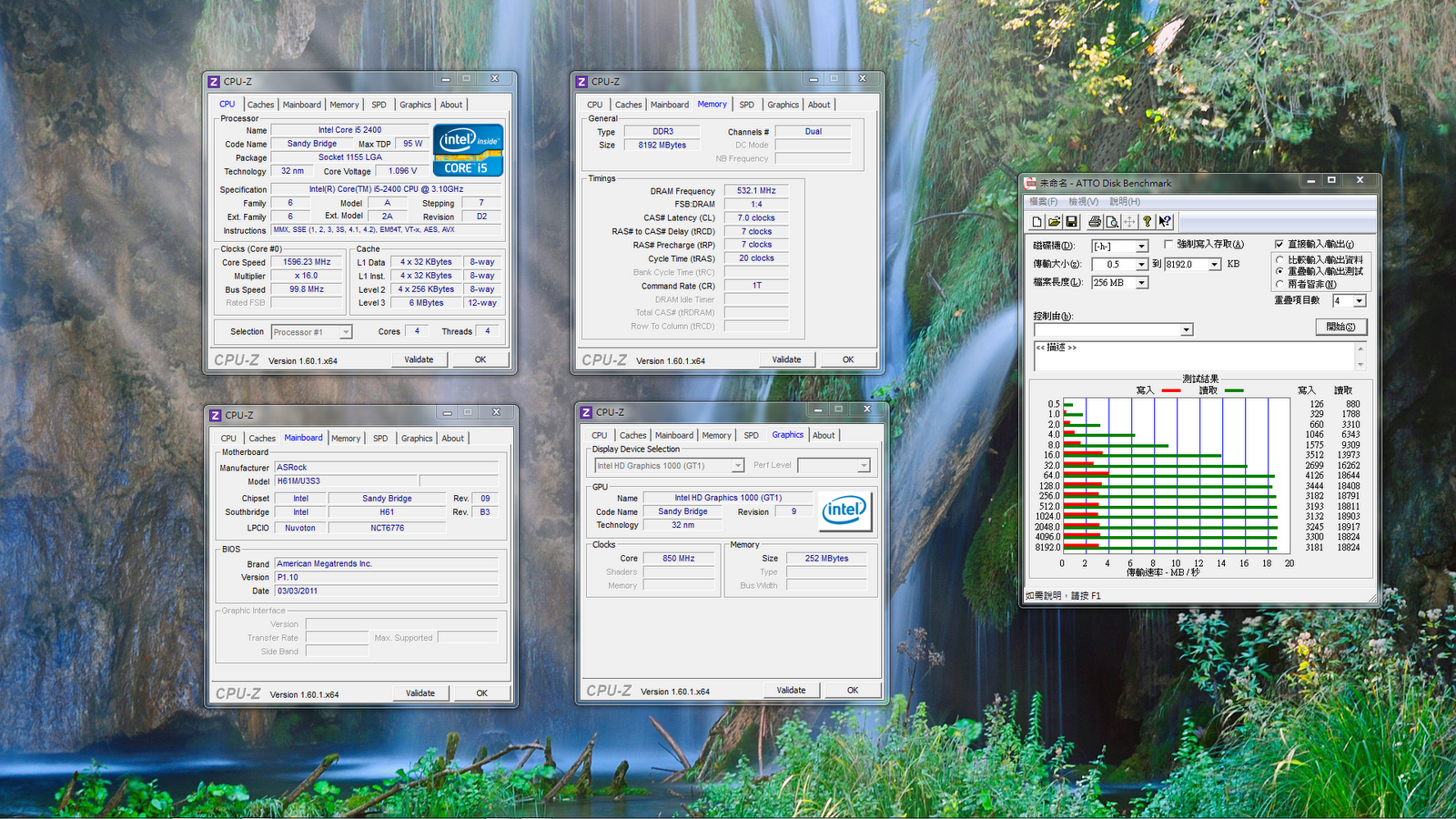Click Validate in the CPU-Z memory window

[x=787, y=360]
